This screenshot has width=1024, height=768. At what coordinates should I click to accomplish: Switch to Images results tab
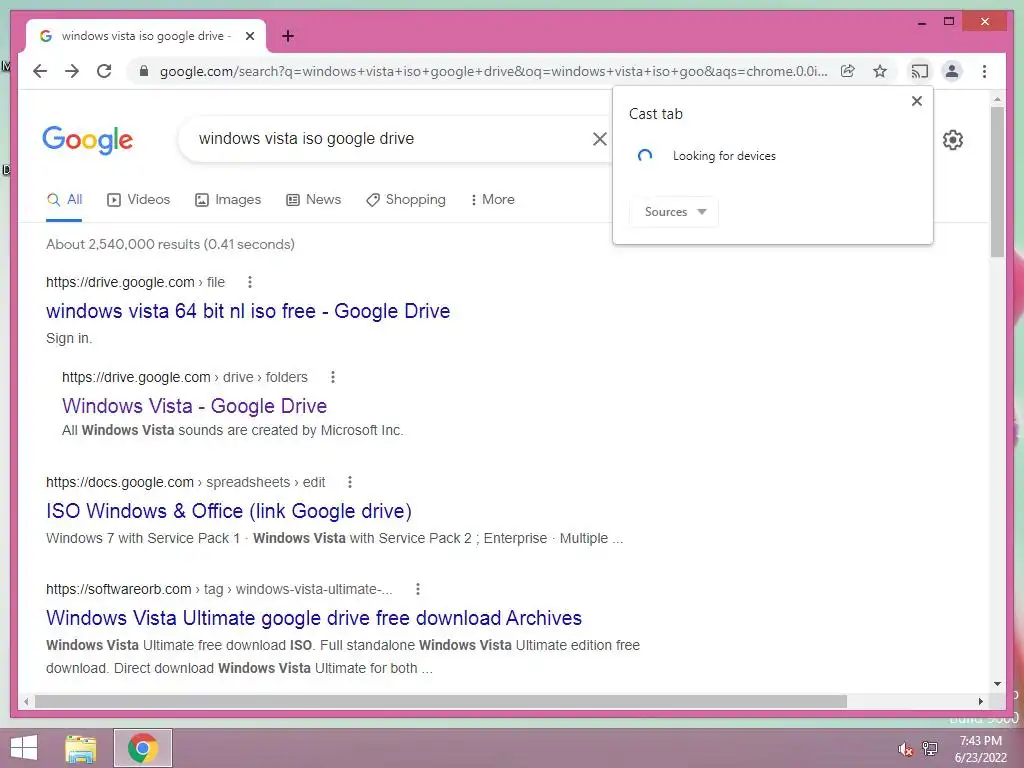228,199
